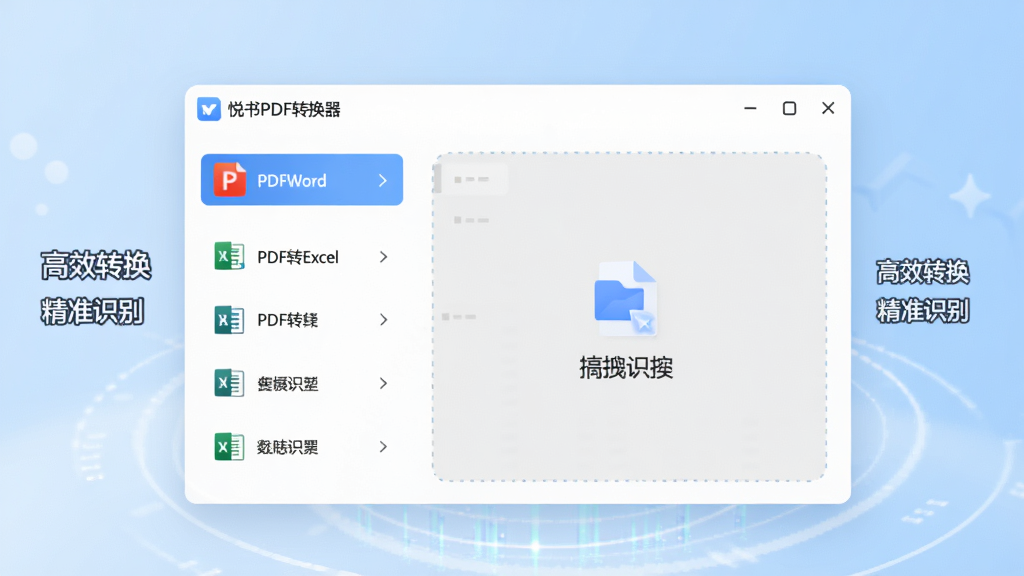Click the large text under the folder icon
Image resolution: width=1024 pixels, height=576 pixels.
click(626, 368)
